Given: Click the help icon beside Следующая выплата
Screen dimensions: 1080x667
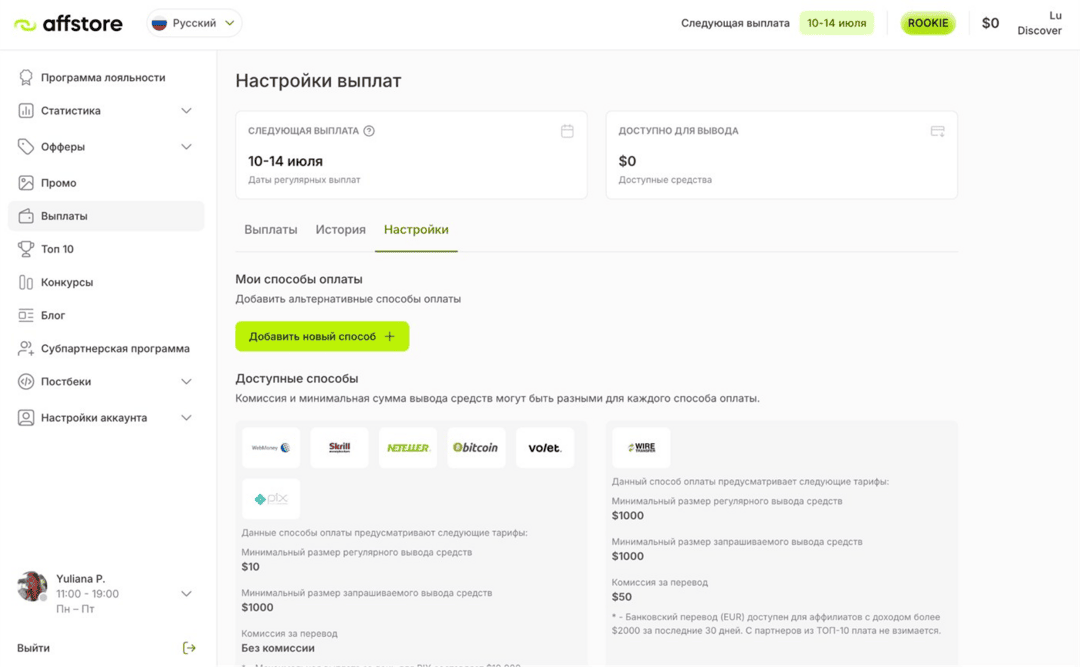Looking at the screenshot, I should (369, 131).
